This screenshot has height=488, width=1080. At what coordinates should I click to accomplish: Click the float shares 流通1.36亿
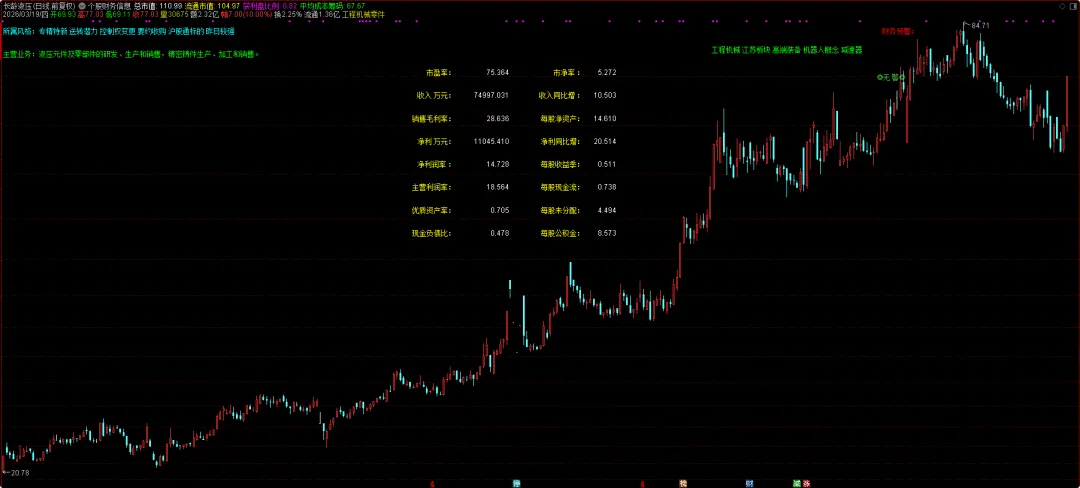click(x=321, y=14)
